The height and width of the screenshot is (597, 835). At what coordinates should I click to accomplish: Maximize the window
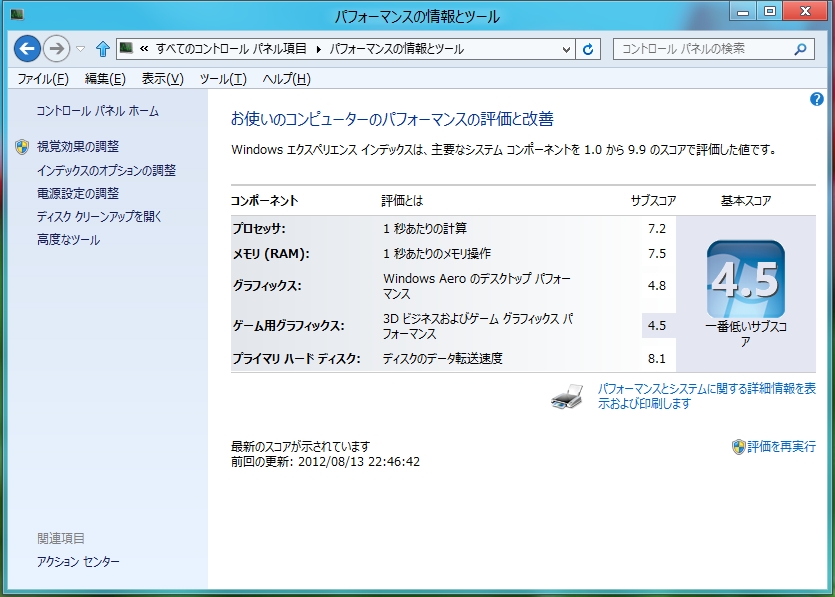[x=769, y=11]
